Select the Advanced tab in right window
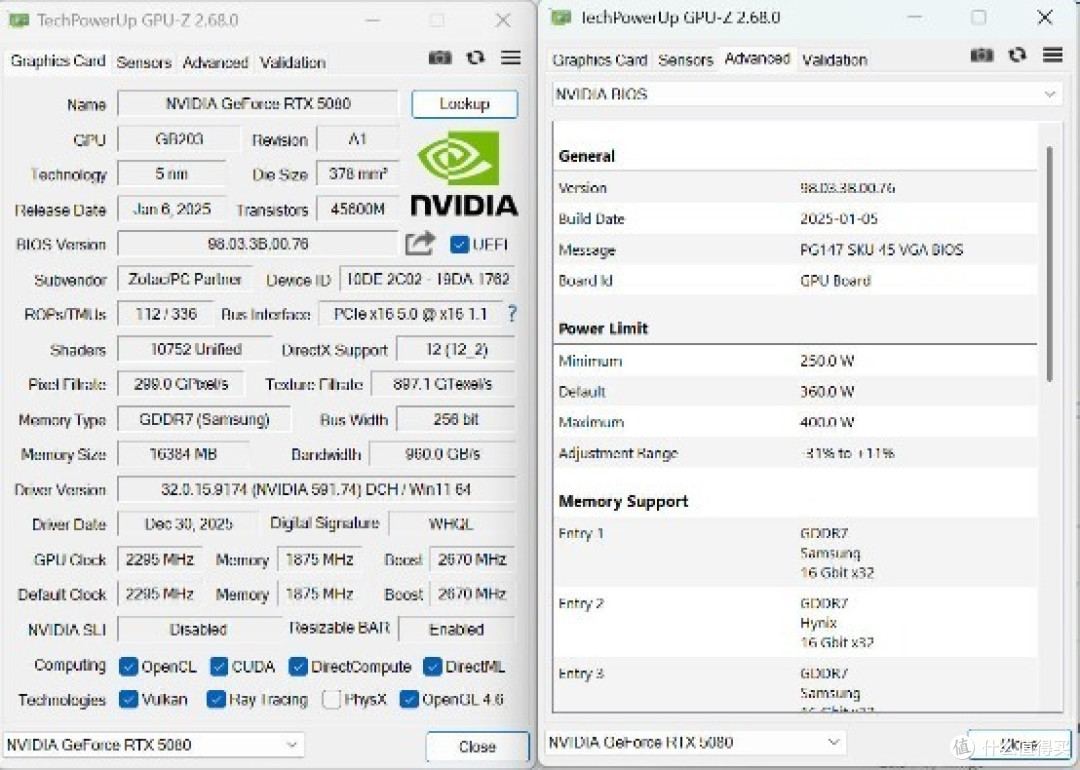 (x=757, y=59)
